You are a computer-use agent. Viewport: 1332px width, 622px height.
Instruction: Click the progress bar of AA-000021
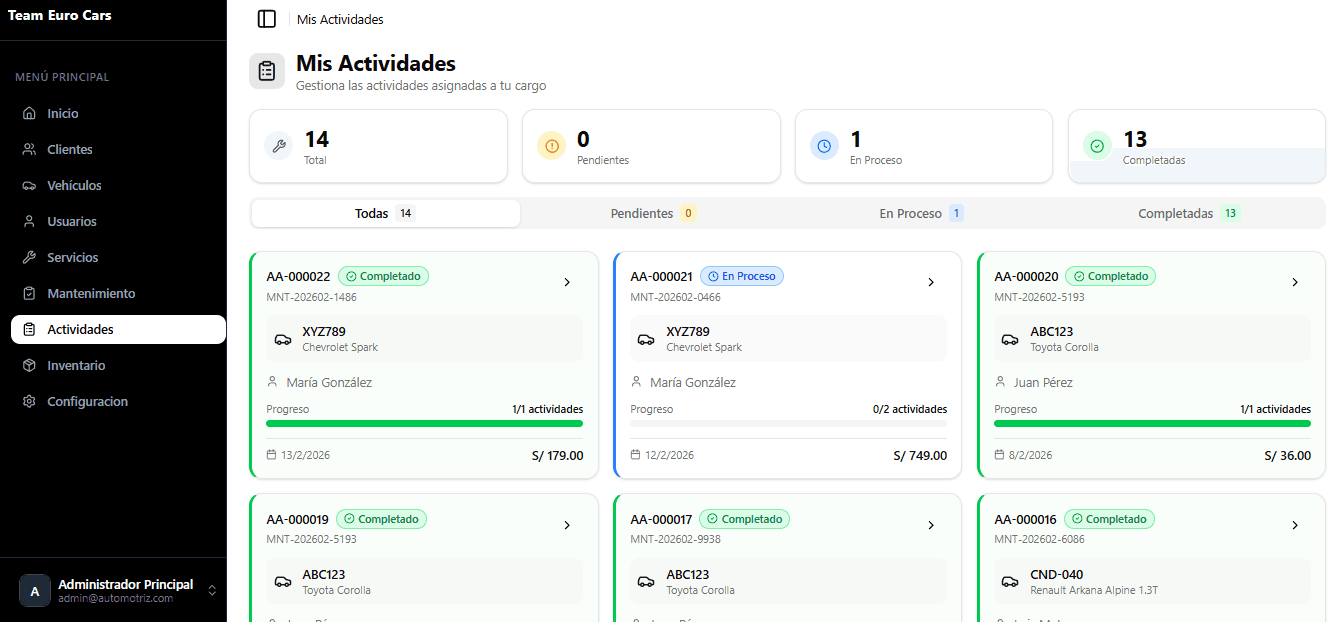pos(788,425)
